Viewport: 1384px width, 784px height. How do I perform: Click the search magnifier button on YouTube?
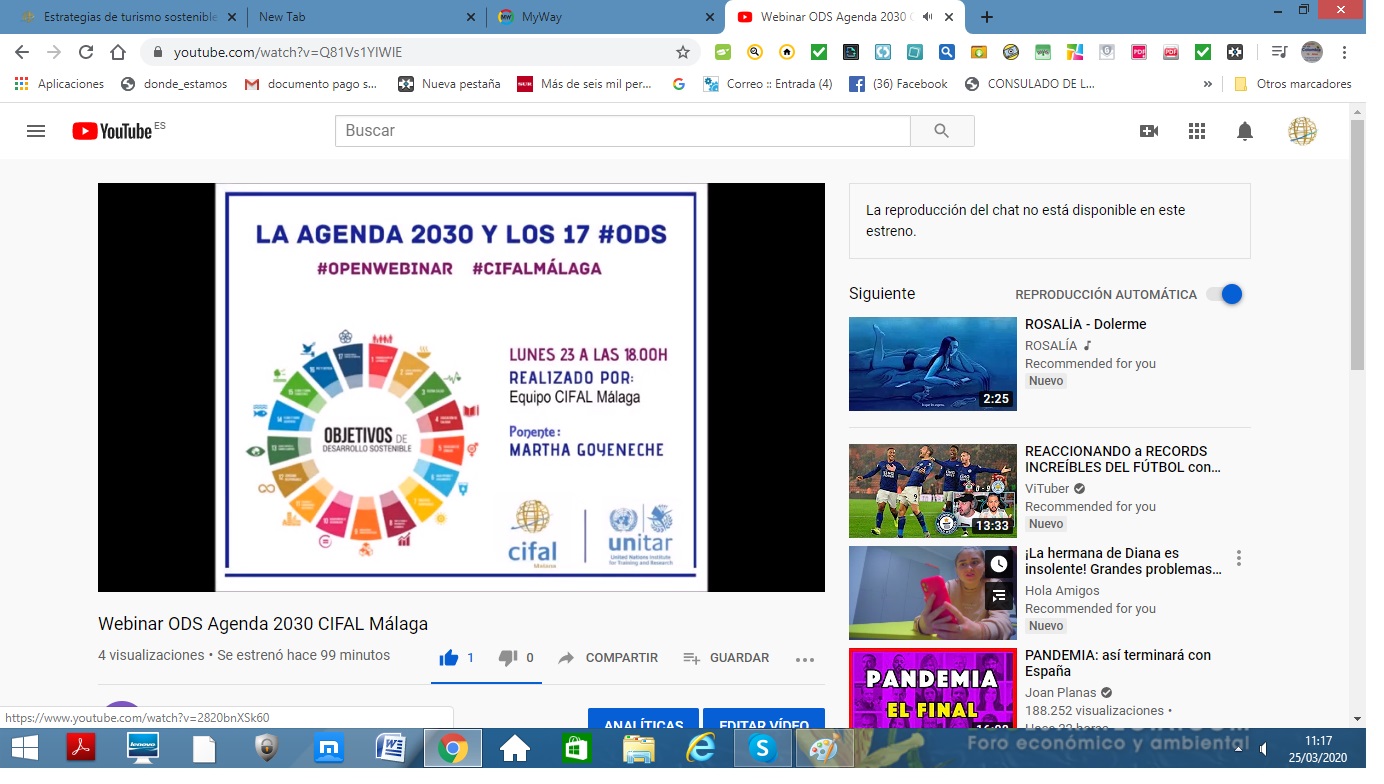941,131
